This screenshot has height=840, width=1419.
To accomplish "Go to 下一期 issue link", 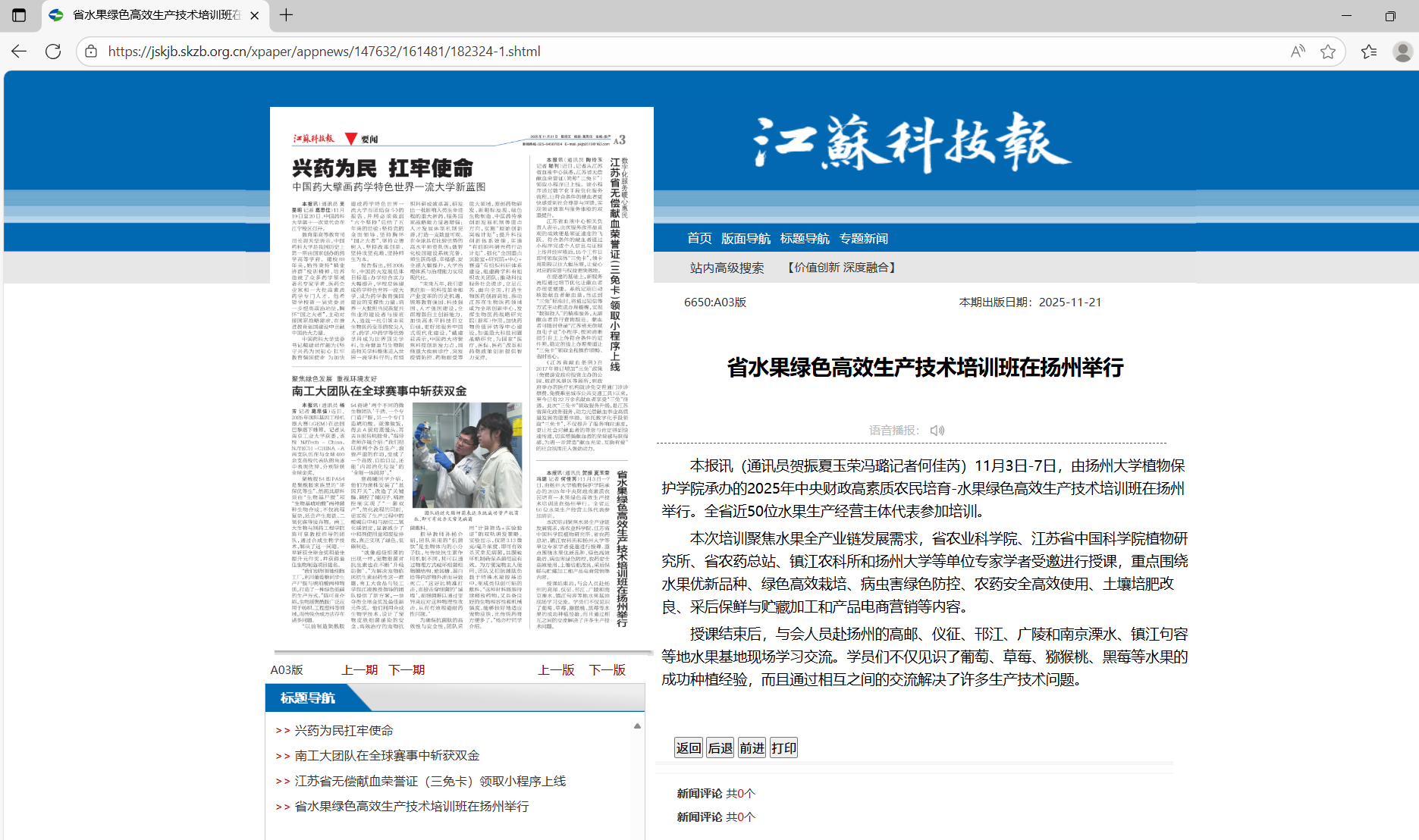I will [x=407, y=670].
